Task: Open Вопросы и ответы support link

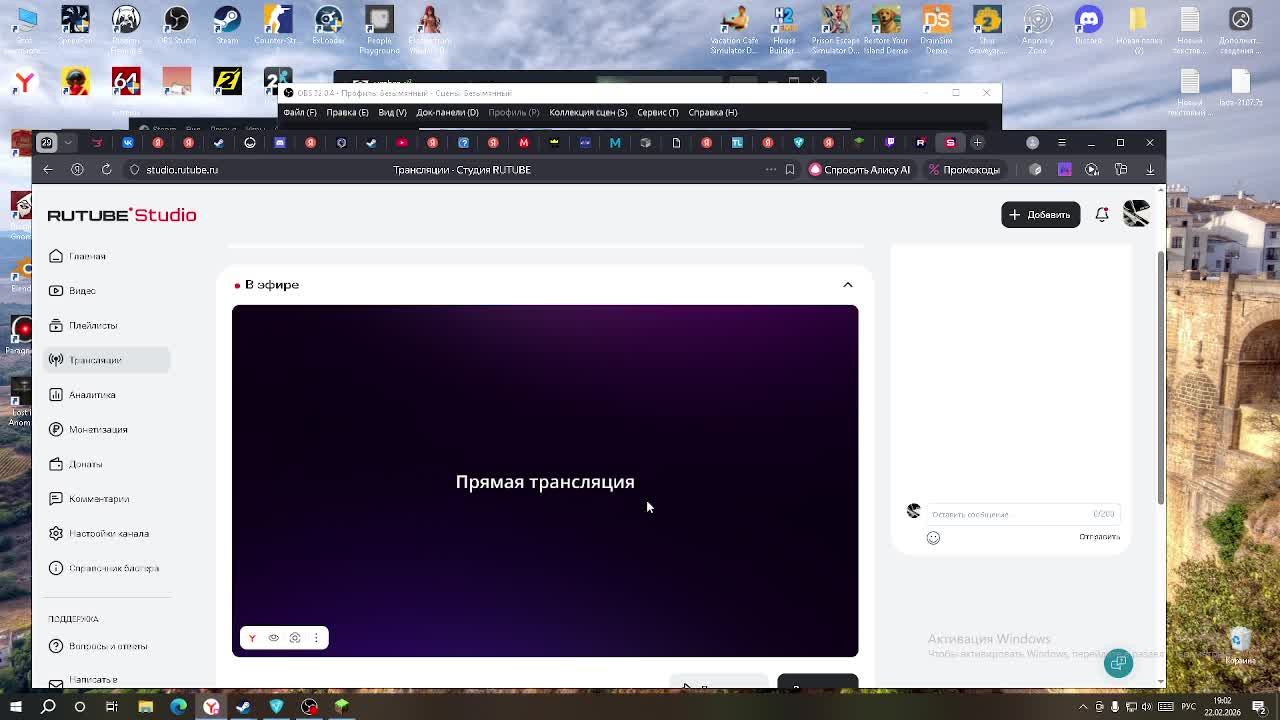Action: click(107, 646)
